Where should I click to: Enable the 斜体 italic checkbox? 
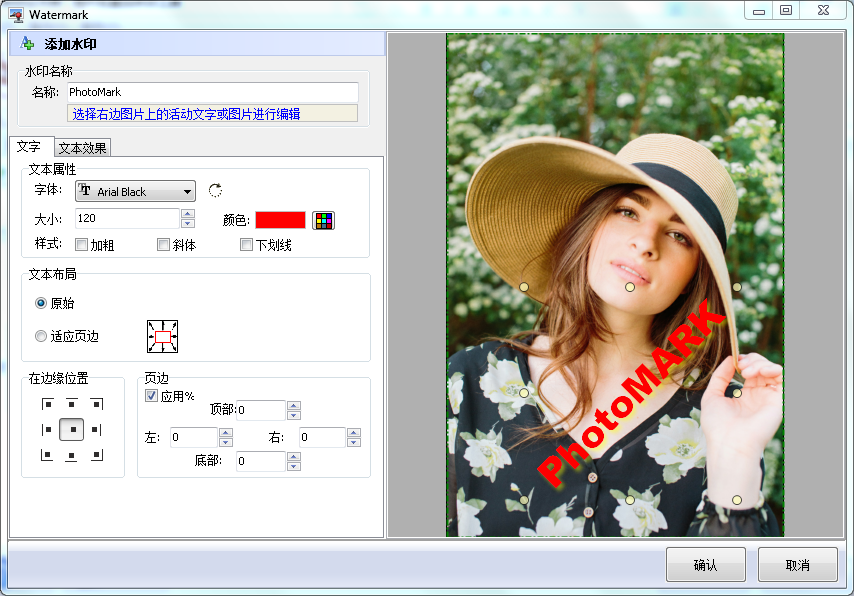pos(164,245)
